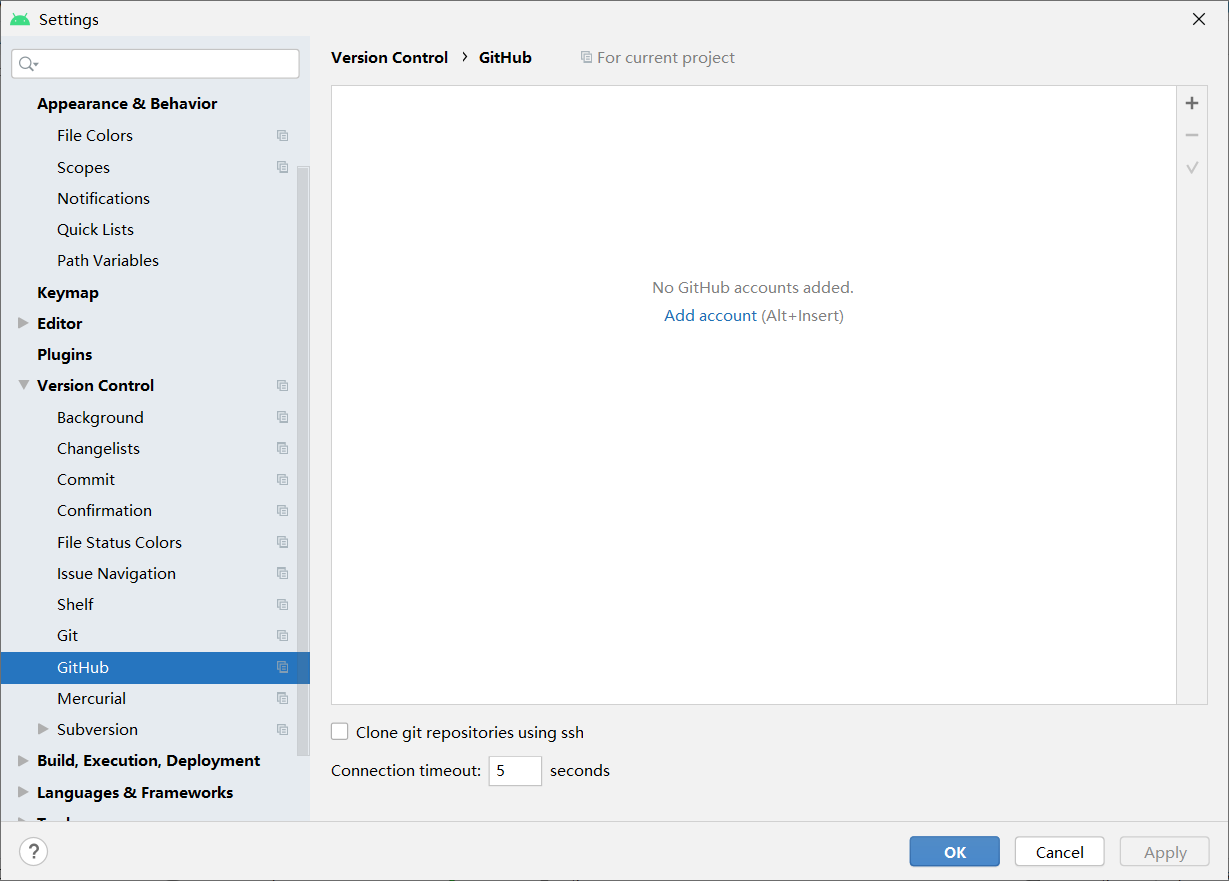Open Mercurial settings page
The image size is (1229, 881).
point(91,698)
